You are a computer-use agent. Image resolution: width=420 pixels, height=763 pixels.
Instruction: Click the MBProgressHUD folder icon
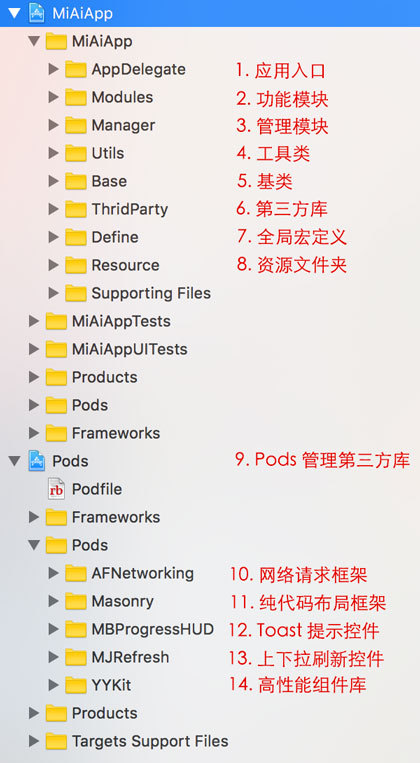click(x=75, y=629)
